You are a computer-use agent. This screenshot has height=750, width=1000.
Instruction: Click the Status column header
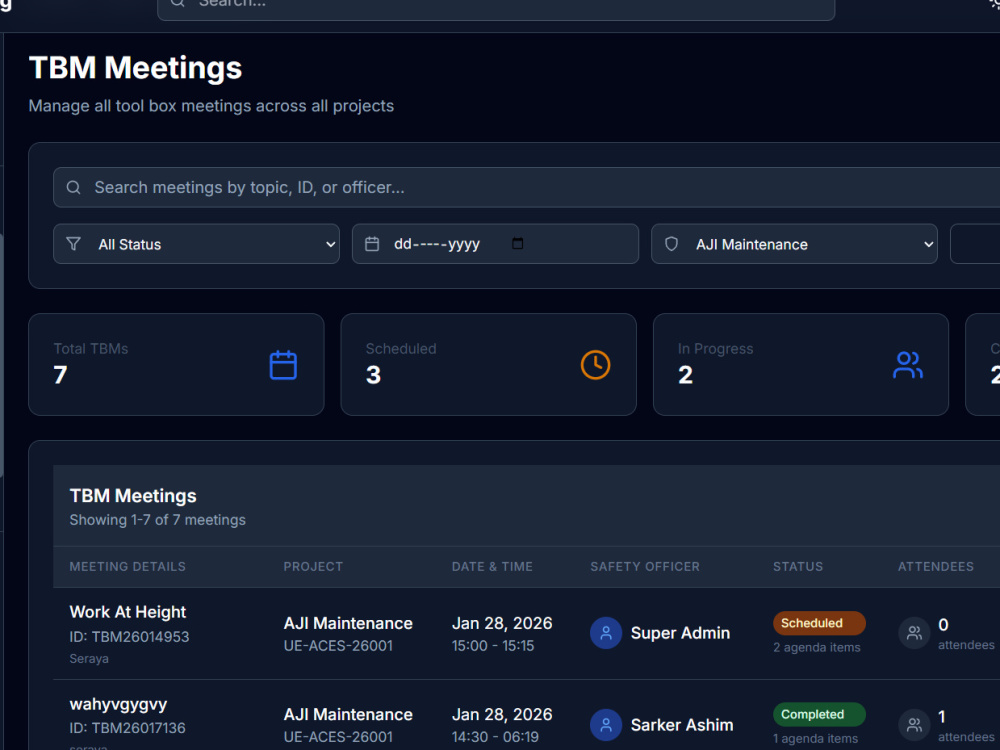pos(798,566)
